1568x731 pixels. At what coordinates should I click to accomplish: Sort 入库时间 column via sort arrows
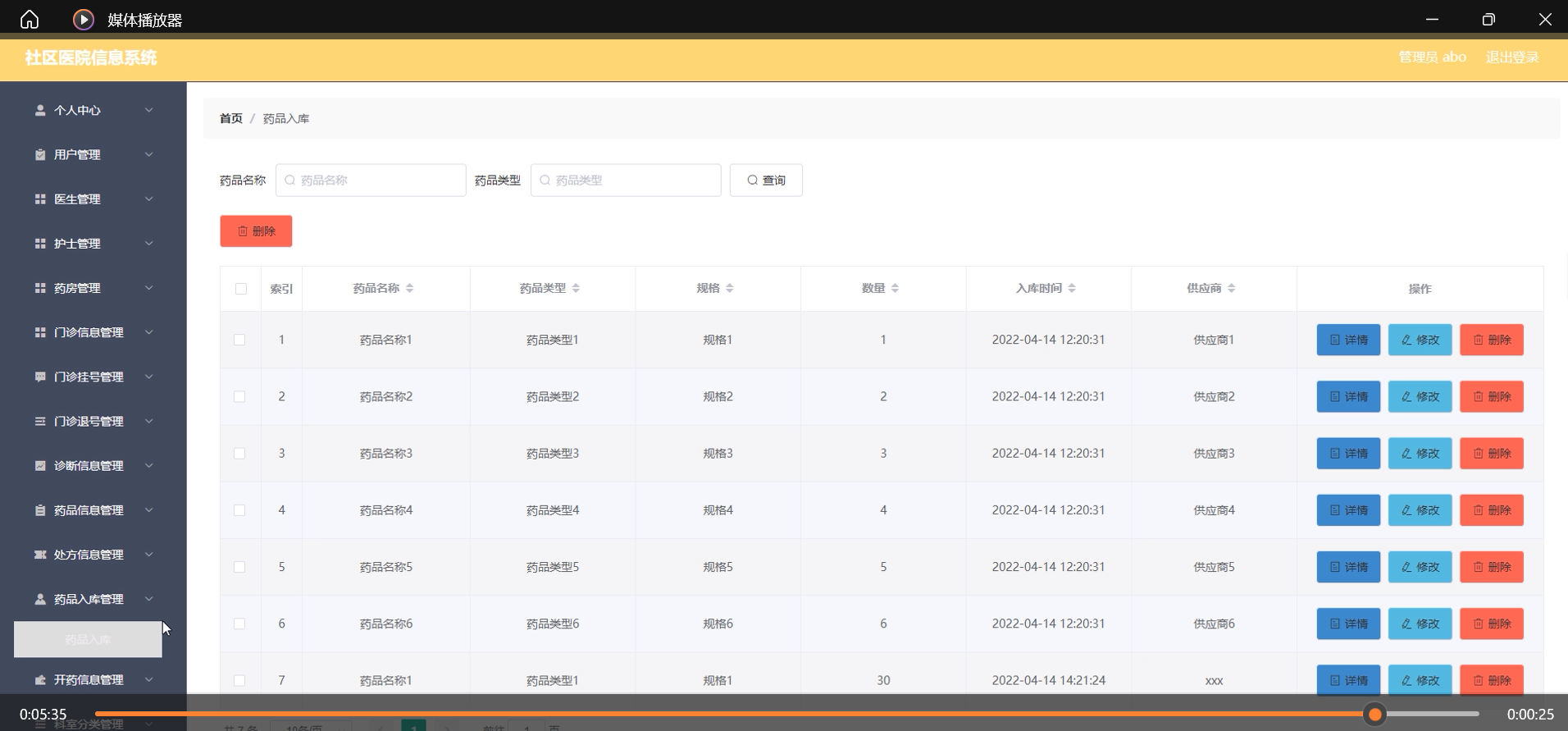(1072, 288)
